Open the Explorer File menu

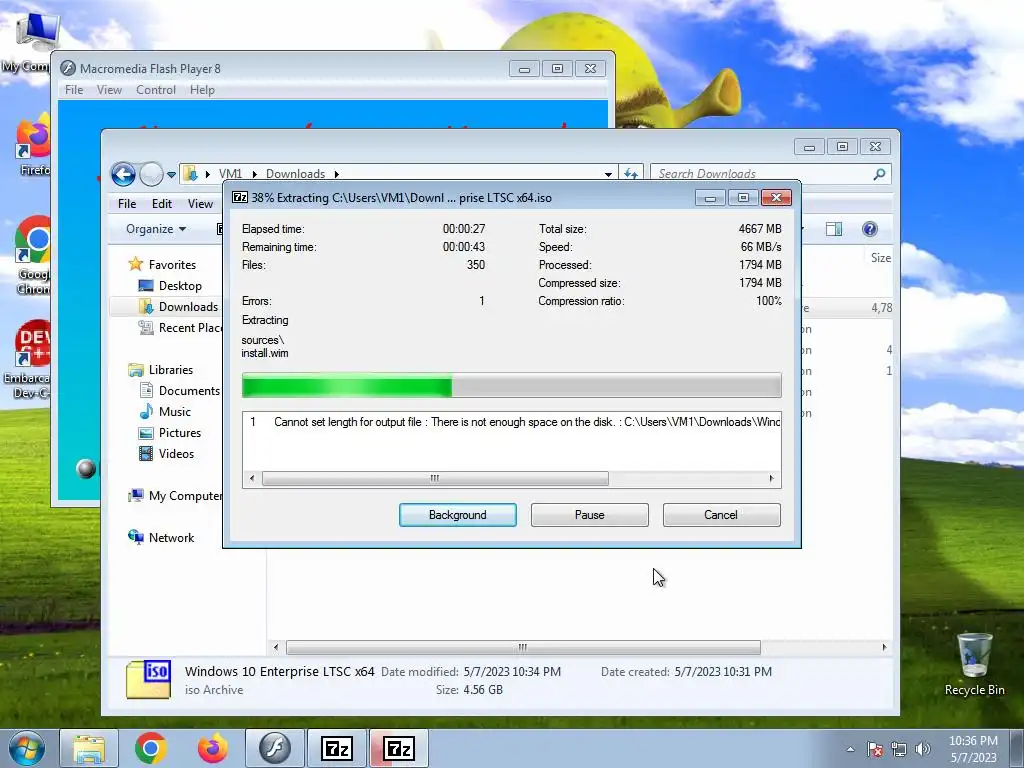coord(127,204)
